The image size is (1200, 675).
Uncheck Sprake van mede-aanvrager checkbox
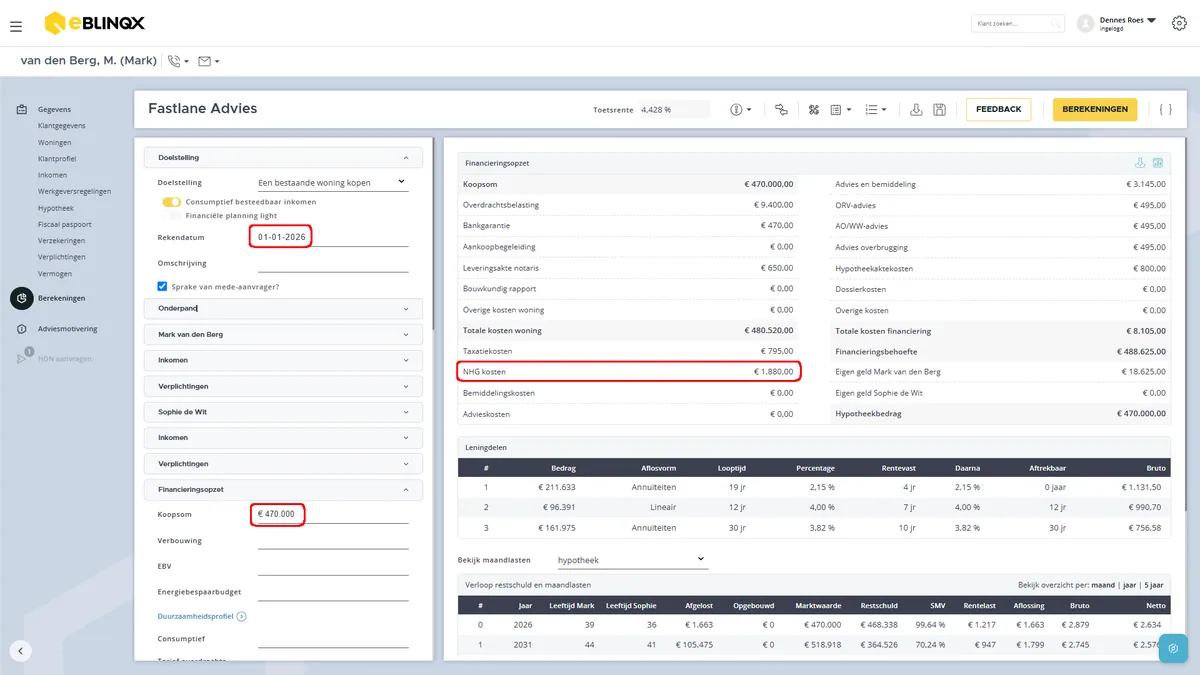click(x=163, y=287)
